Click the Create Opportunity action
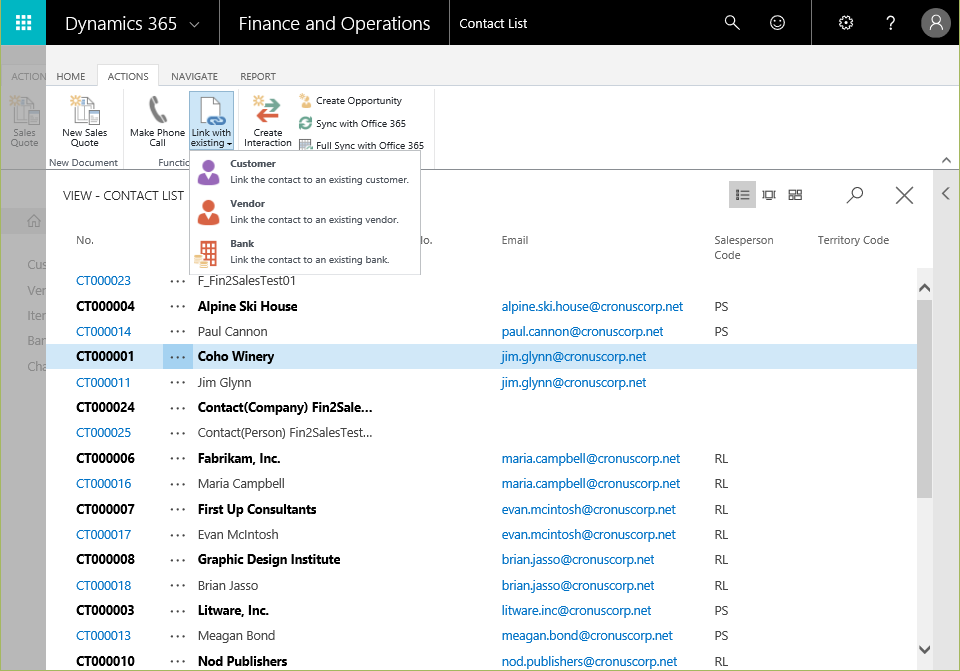The image size is (960, 671). point(351,100)
